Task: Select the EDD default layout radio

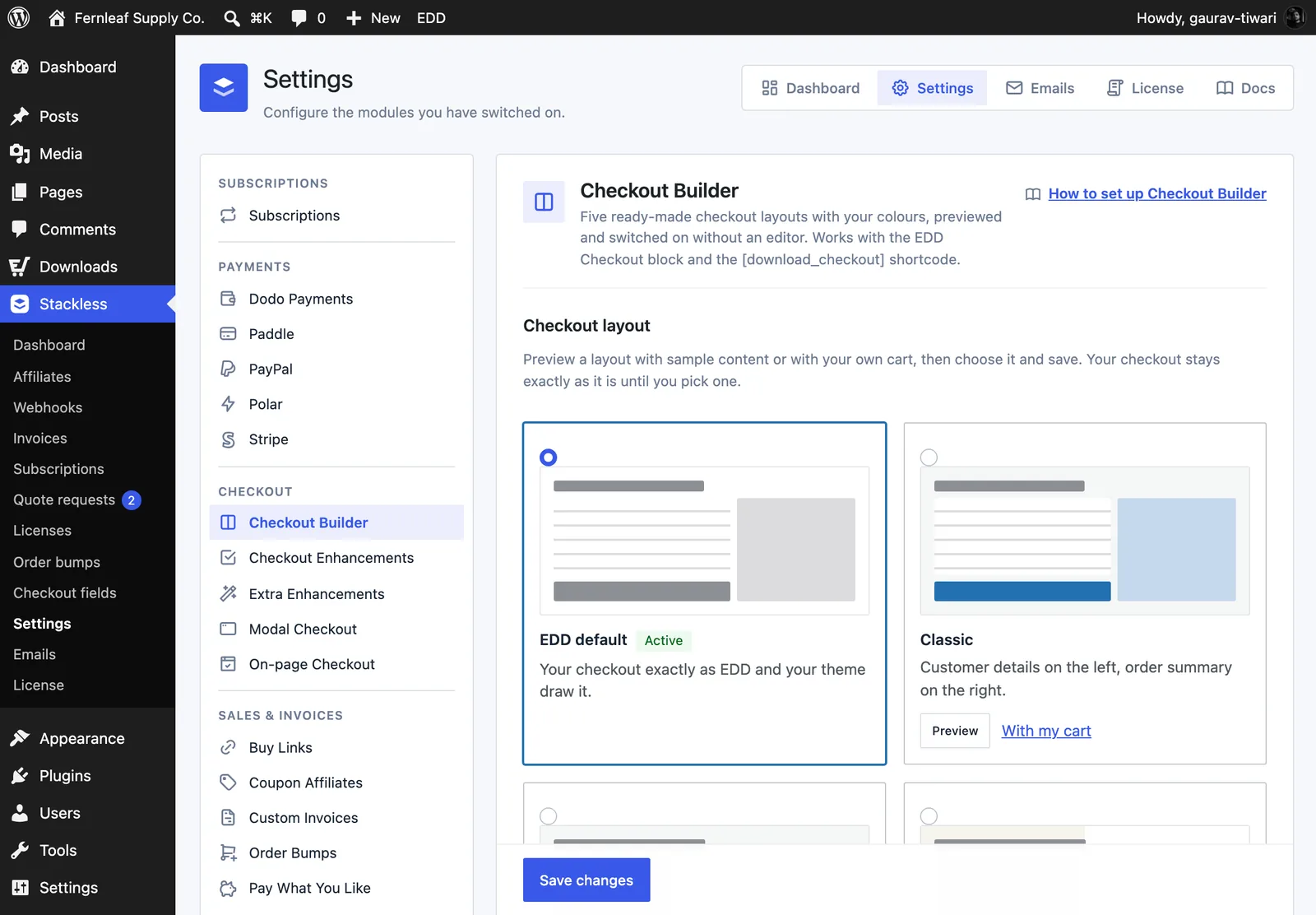Action: point(549,457)
